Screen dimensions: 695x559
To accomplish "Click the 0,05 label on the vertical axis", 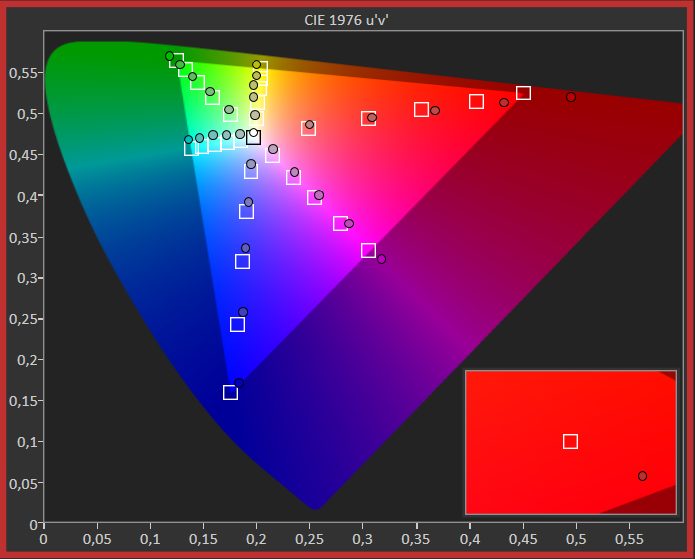I will [x=21, y=483].
